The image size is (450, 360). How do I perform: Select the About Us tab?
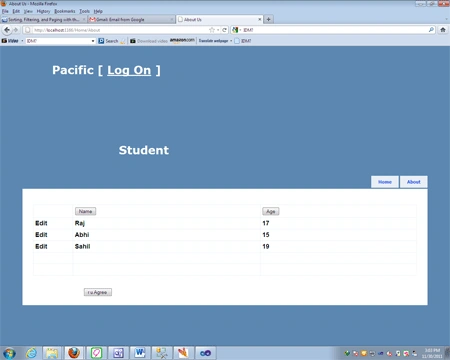220,20
